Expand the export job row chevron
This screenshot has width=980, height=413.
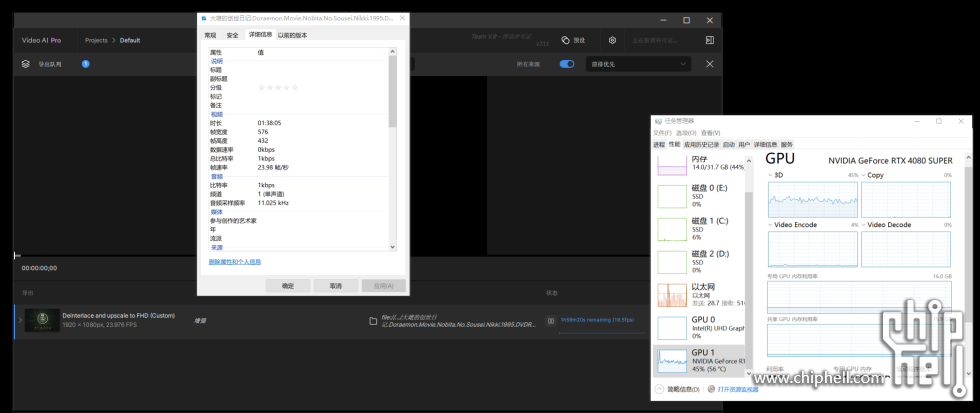pos(17,321)
